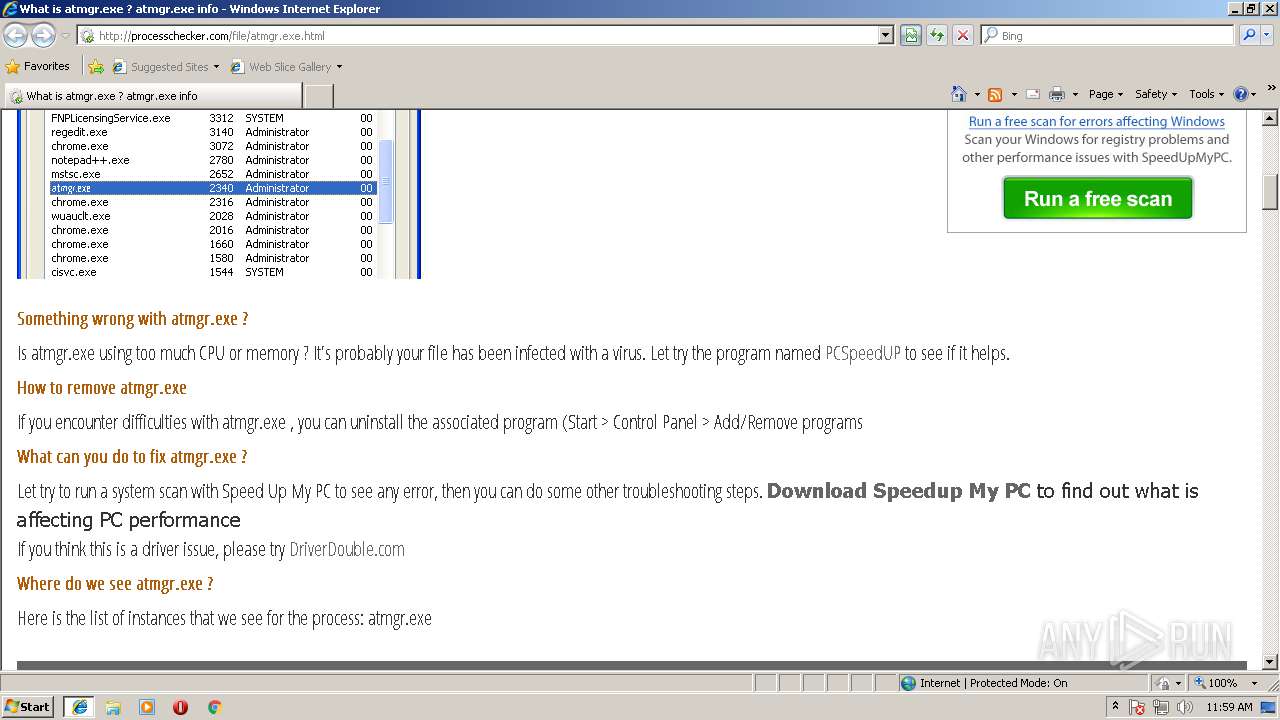The height and width of the screenshot is (720, 1280).
Task: Refresh the page with the green arrows icon
Action: tap(937, 35)
